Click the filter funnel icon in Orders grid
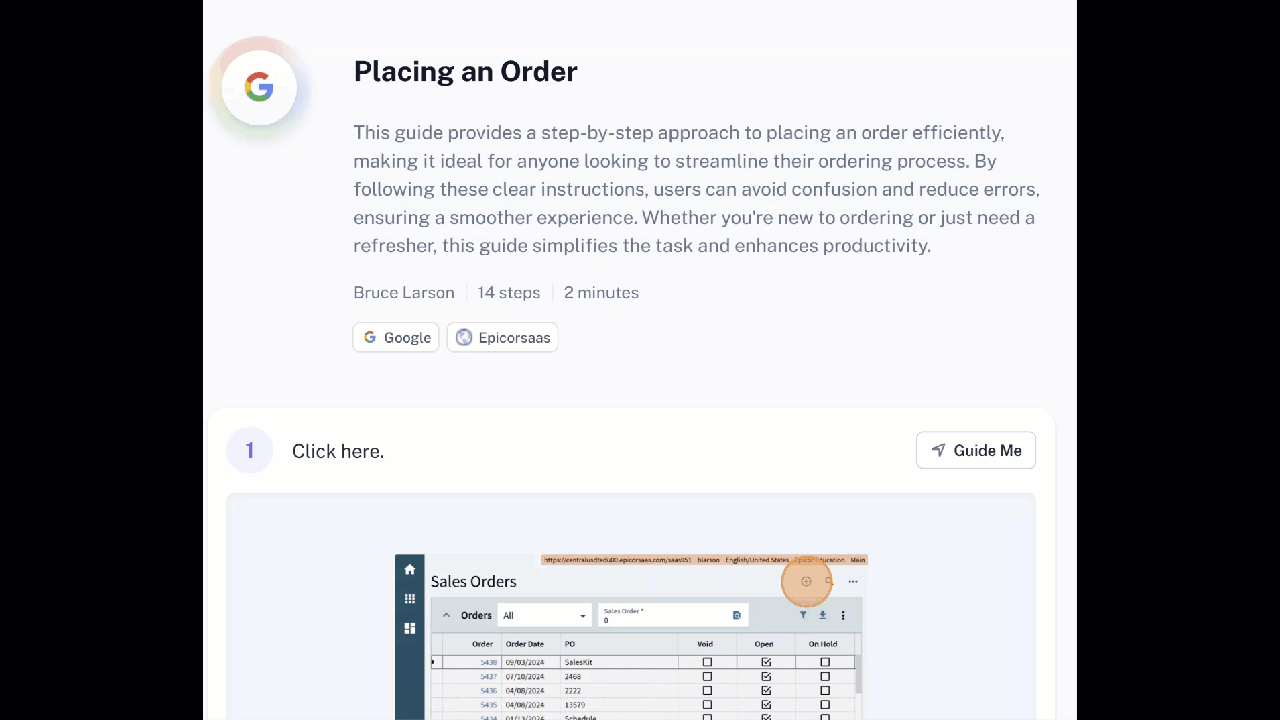The width and height of the screenshot is (1280, 720). point(803,615)
